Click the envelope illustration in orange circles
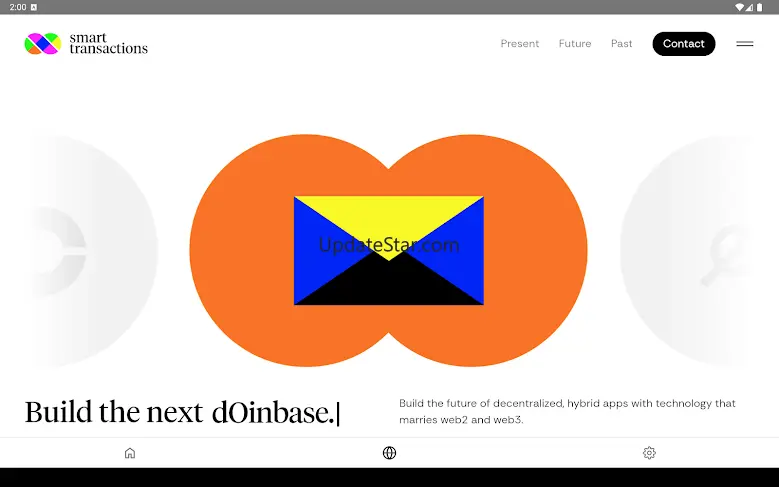 point(389,250)
